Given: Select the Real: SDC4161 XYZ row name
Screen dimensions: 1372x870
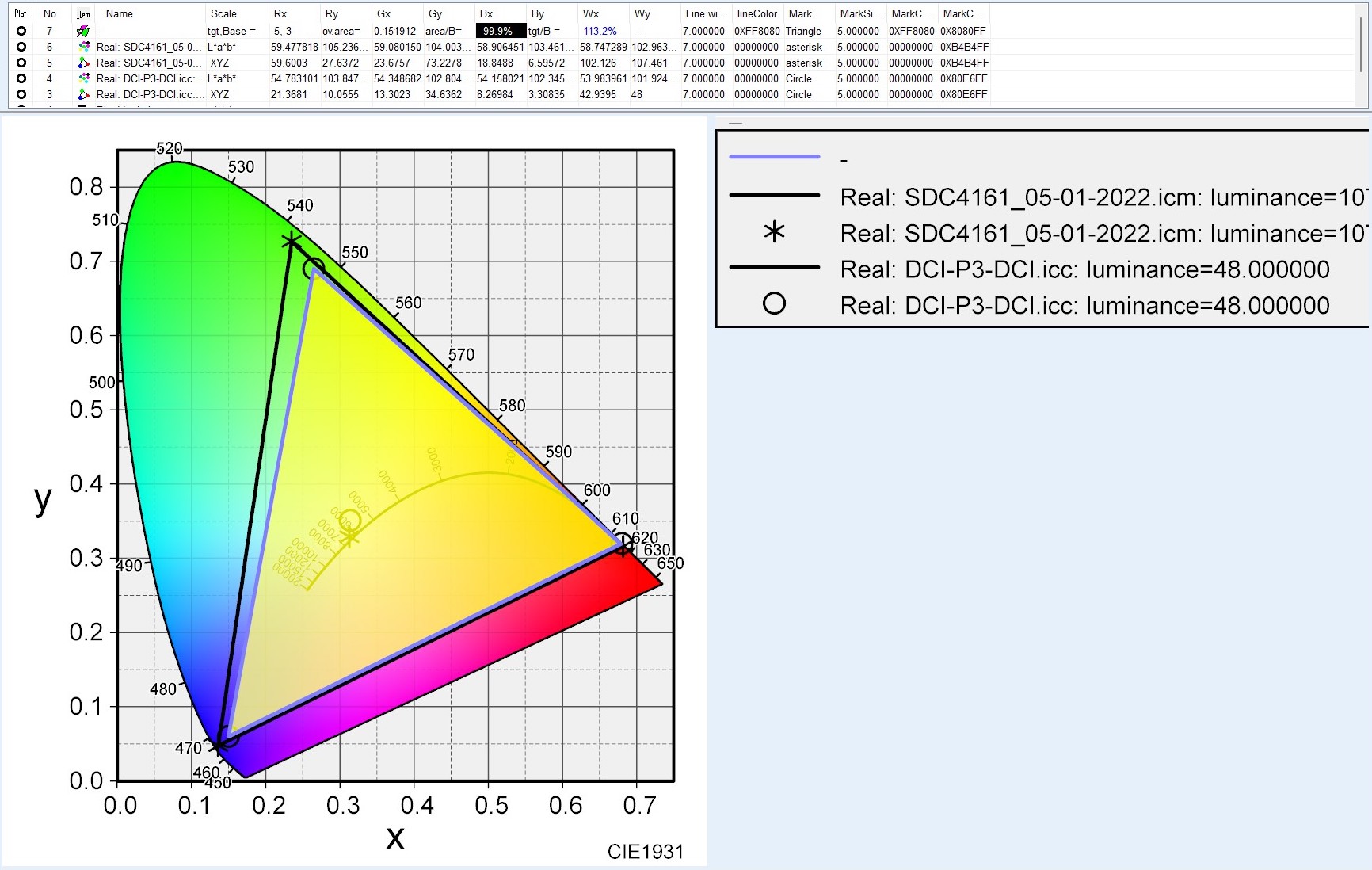Looking at the screenshot, I should coord(149,63).
